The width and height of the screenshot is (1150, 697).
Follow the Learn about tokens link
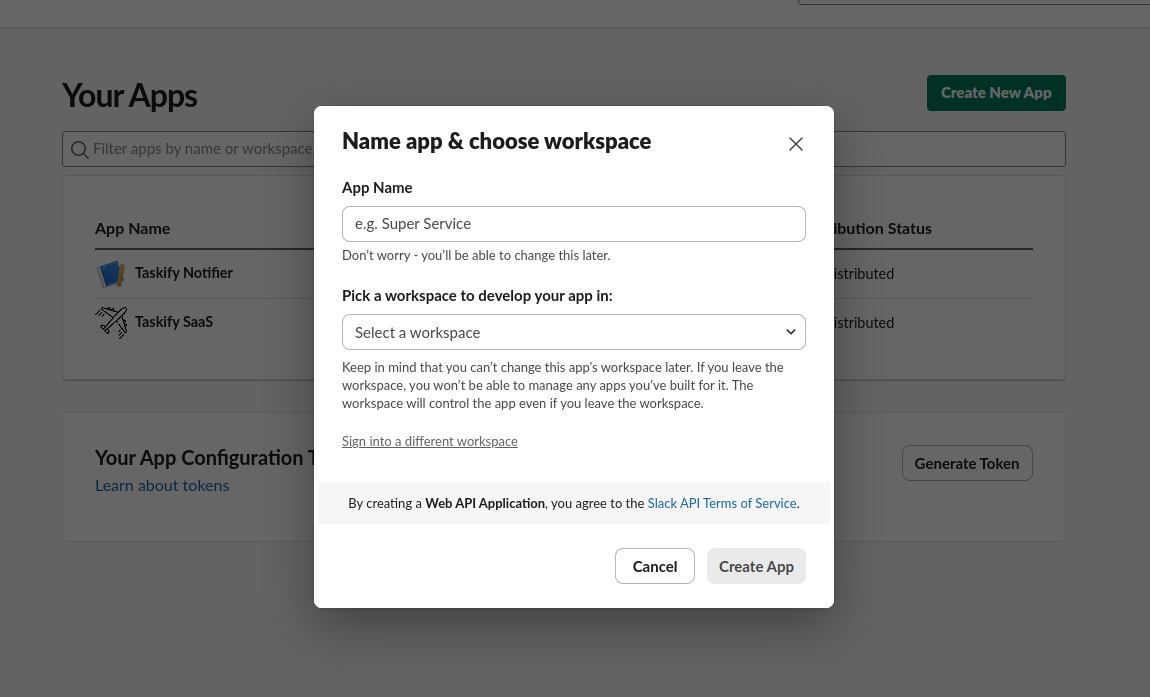(x=162, y=486)
